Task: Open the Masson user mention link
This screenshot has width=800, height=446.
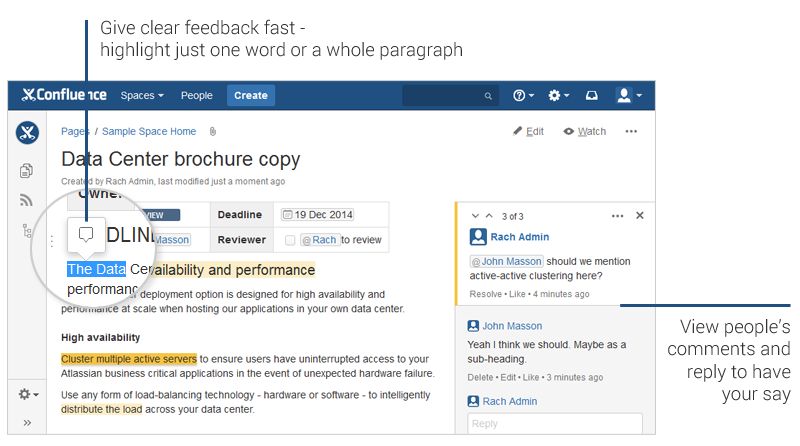Action: coord(172,240)
